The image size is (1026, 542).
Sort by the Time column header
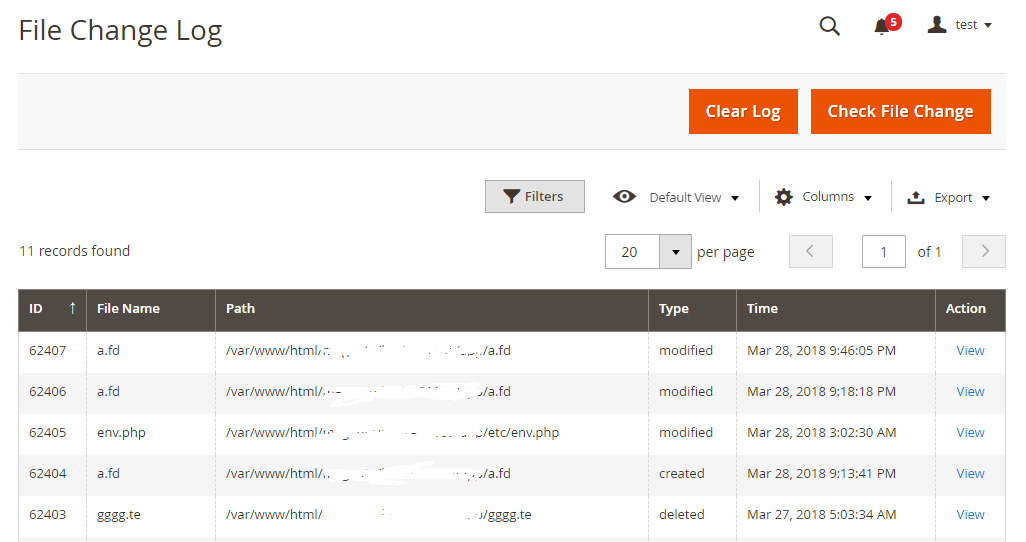coord(762,309)
